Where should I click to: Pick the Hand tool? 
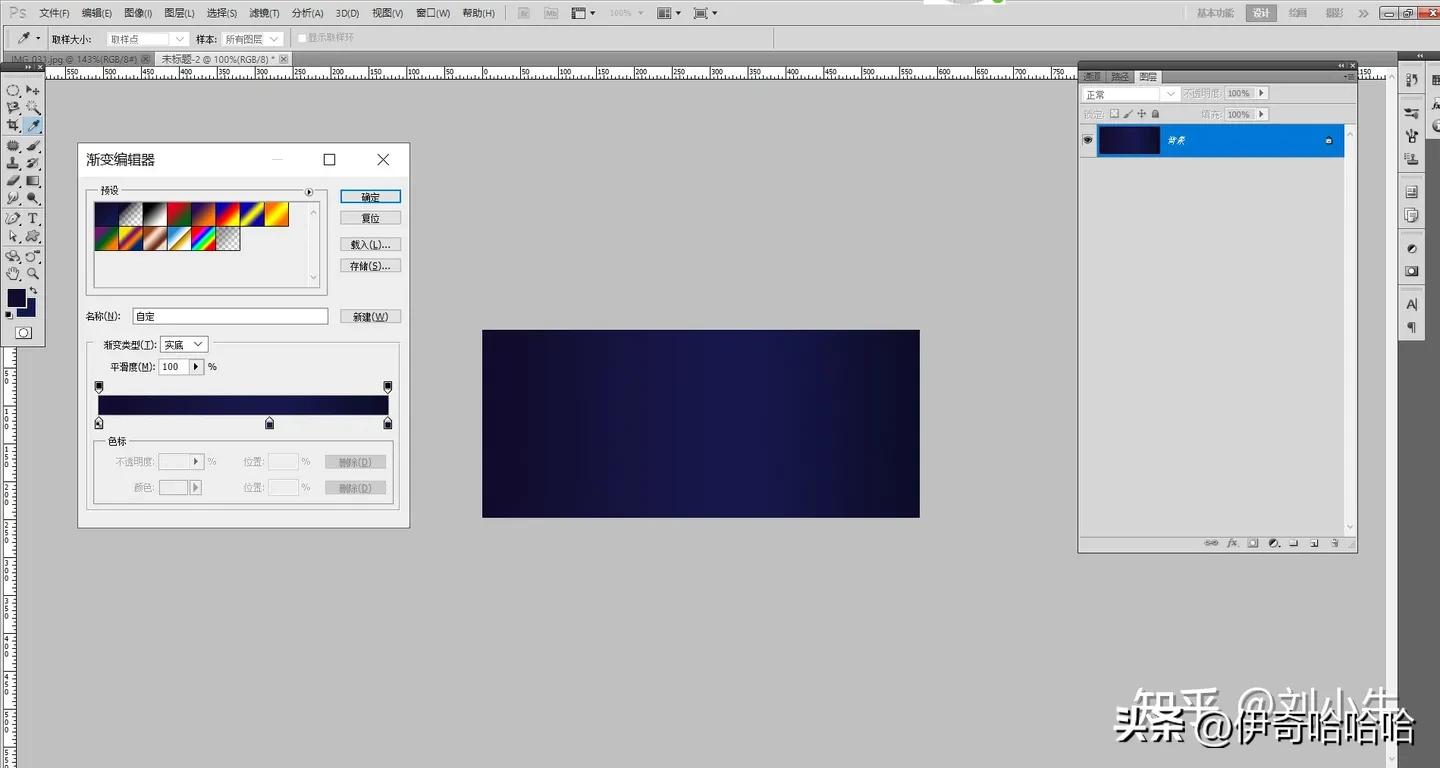[x=13, y=272]
